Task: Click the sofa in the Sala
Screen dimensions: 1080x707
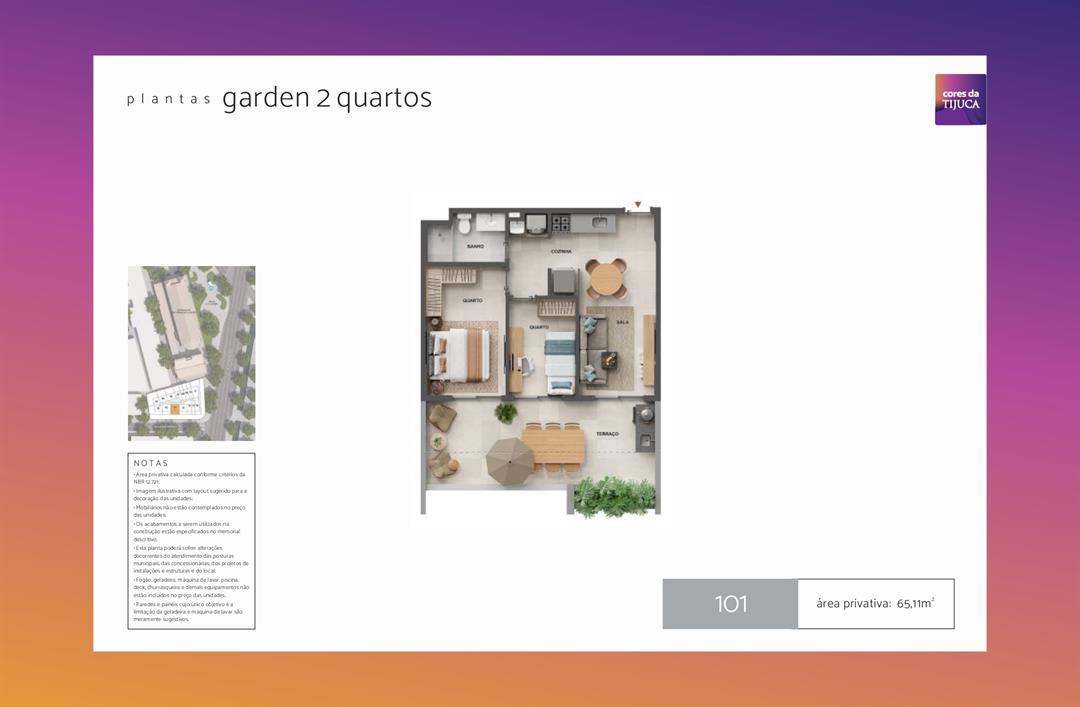Action: [x=594, y=347]
